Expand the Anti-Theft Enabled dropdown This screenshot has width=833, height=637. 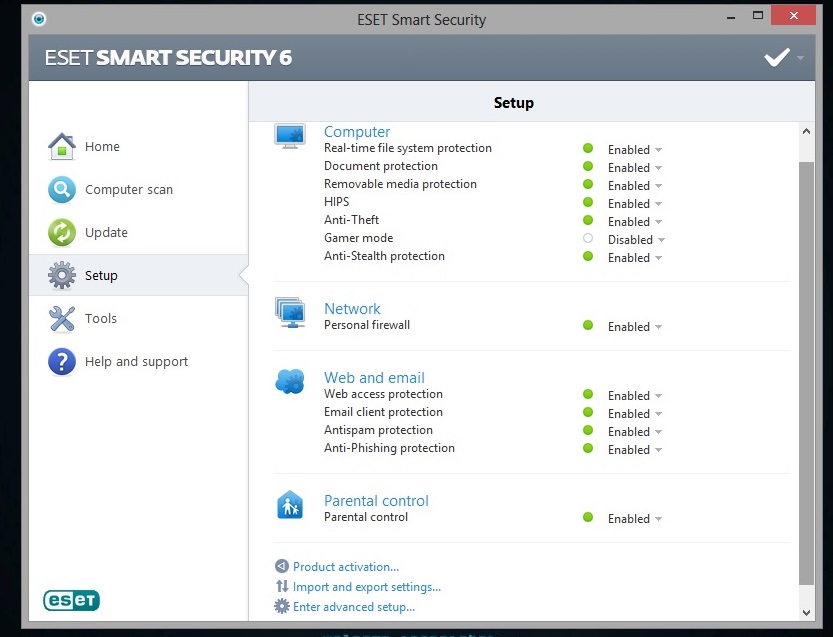coord(635,222)
